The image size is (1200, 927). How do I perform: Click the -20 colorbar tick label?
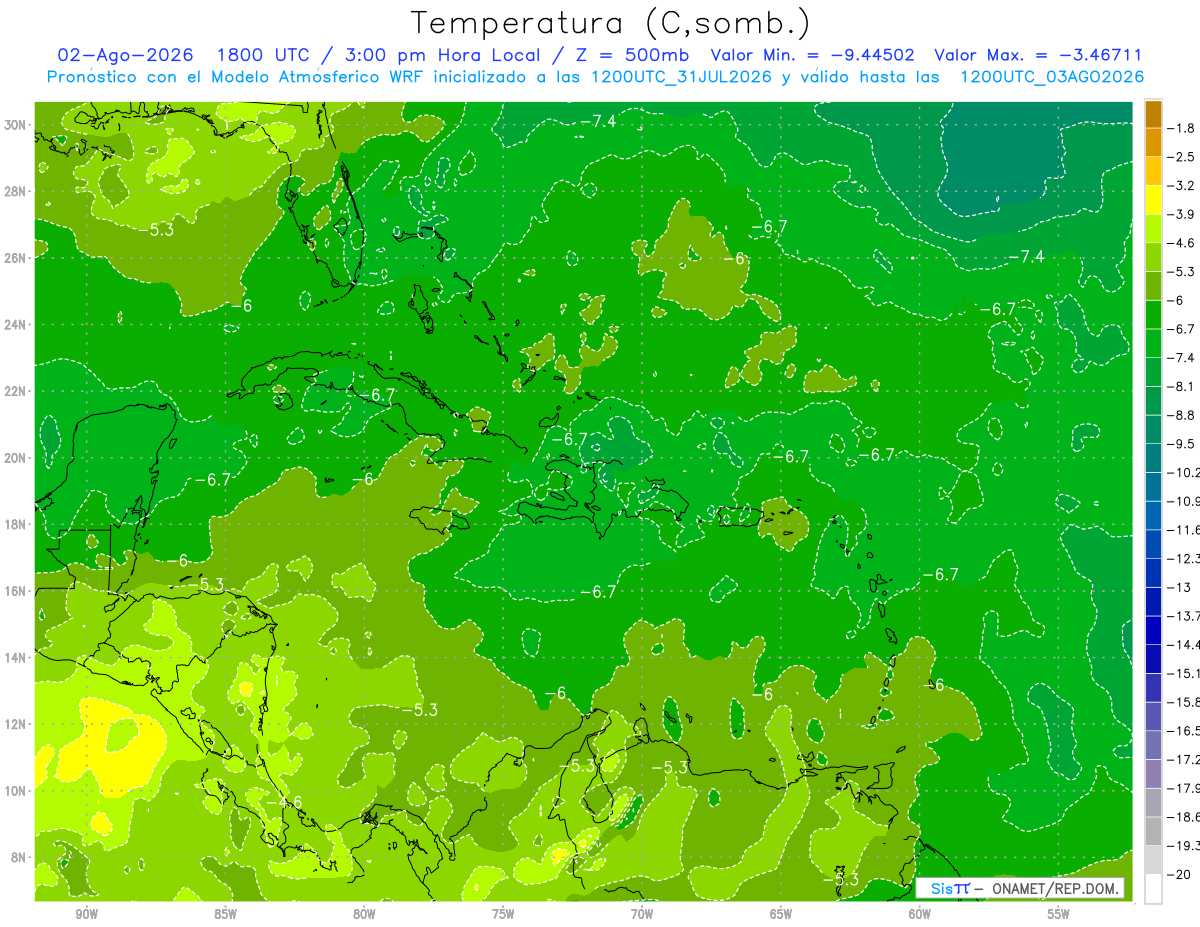(1180, 874)
